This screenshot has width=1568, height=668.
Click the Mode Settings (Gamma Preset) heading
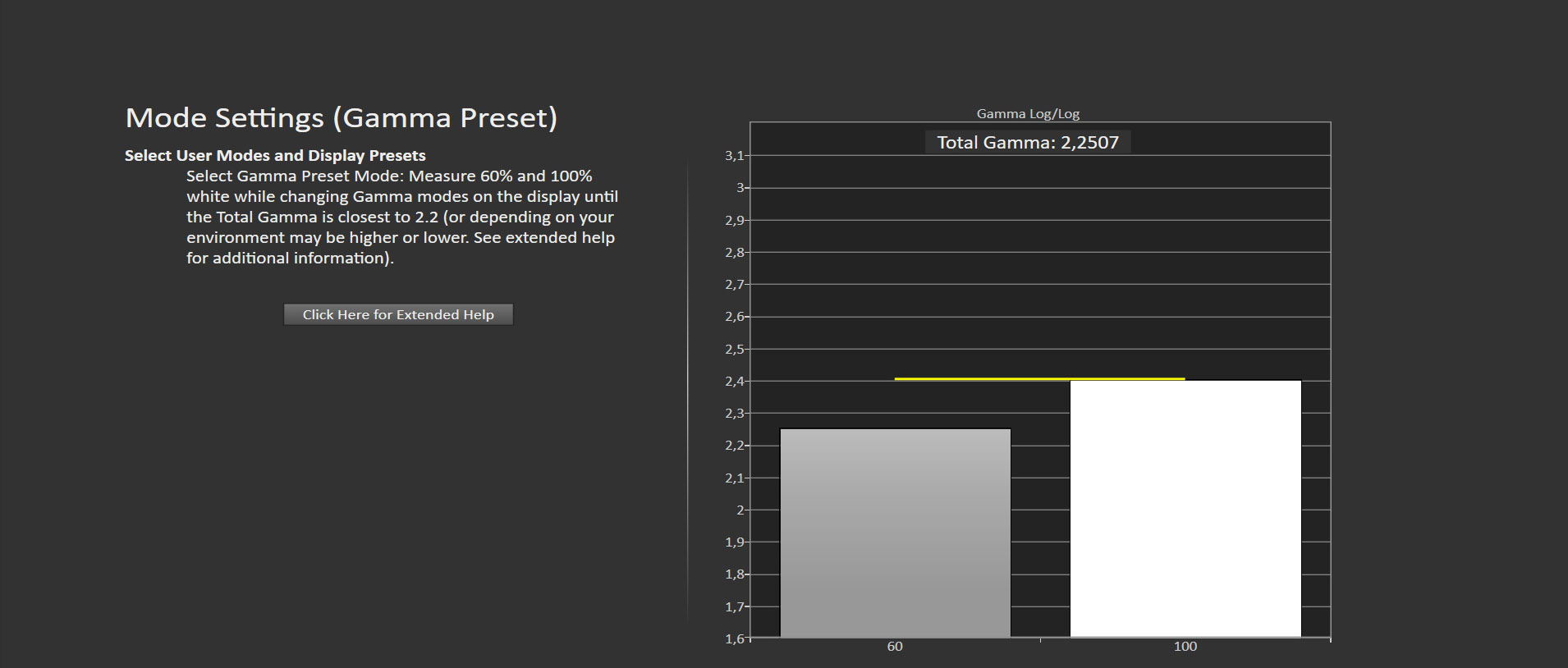click(341, 118)
